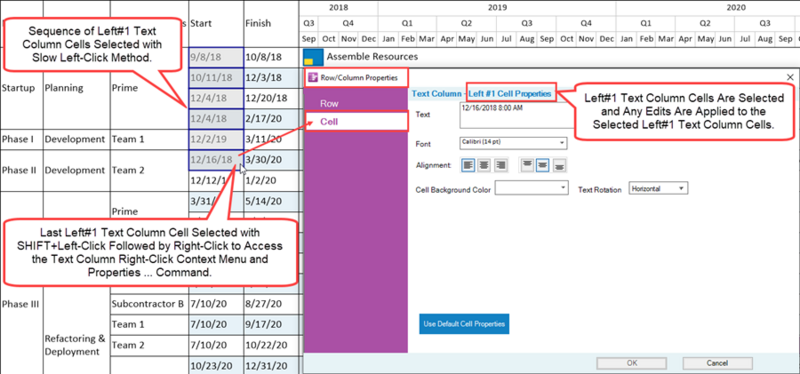Click the 2018 year header
The image size is (800, 374).
coord(339,8)
